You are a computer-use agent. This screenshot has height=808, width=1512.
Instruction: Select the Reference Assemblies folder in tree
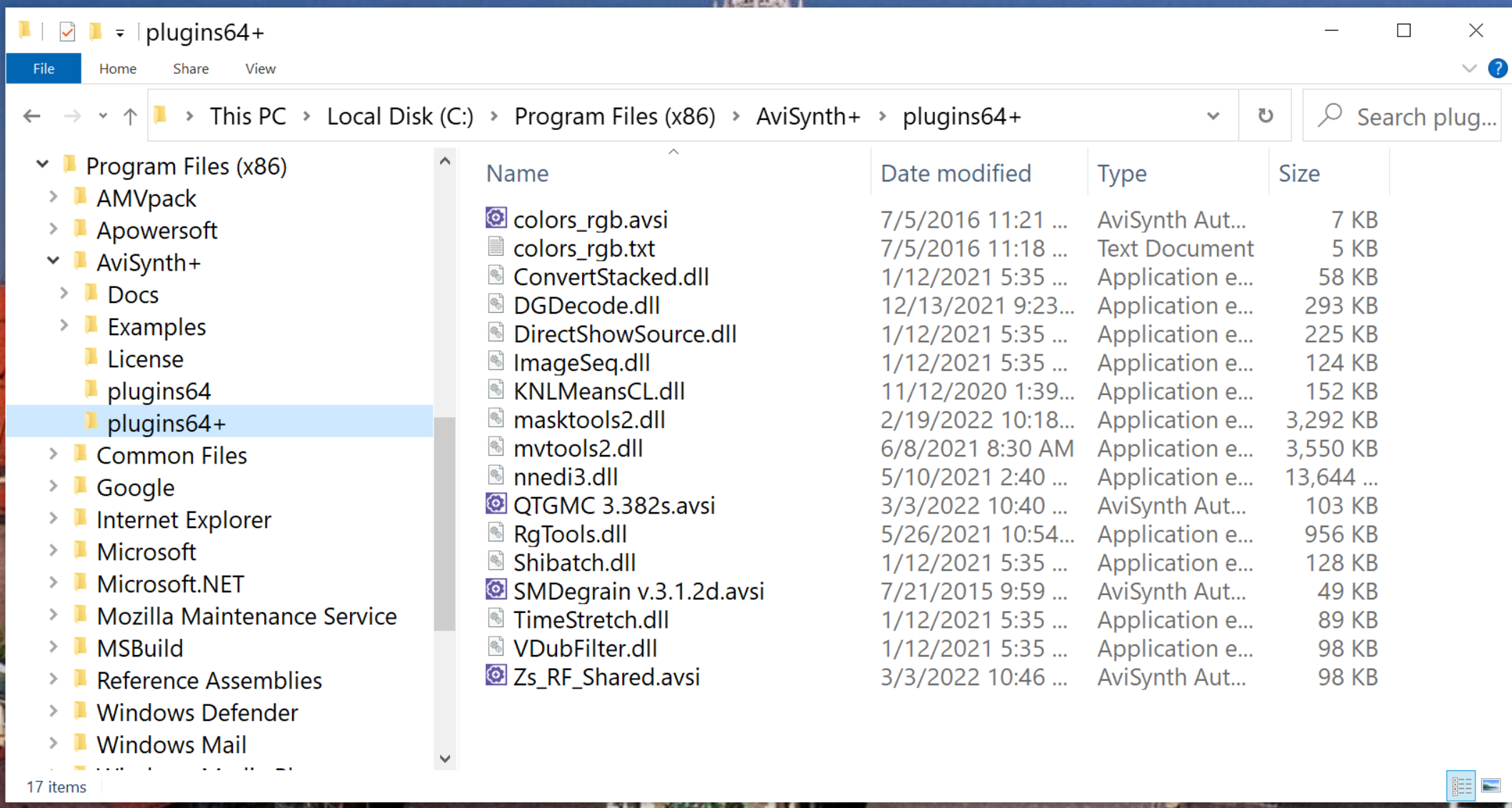pyautogui.click(x=209, y=680)
